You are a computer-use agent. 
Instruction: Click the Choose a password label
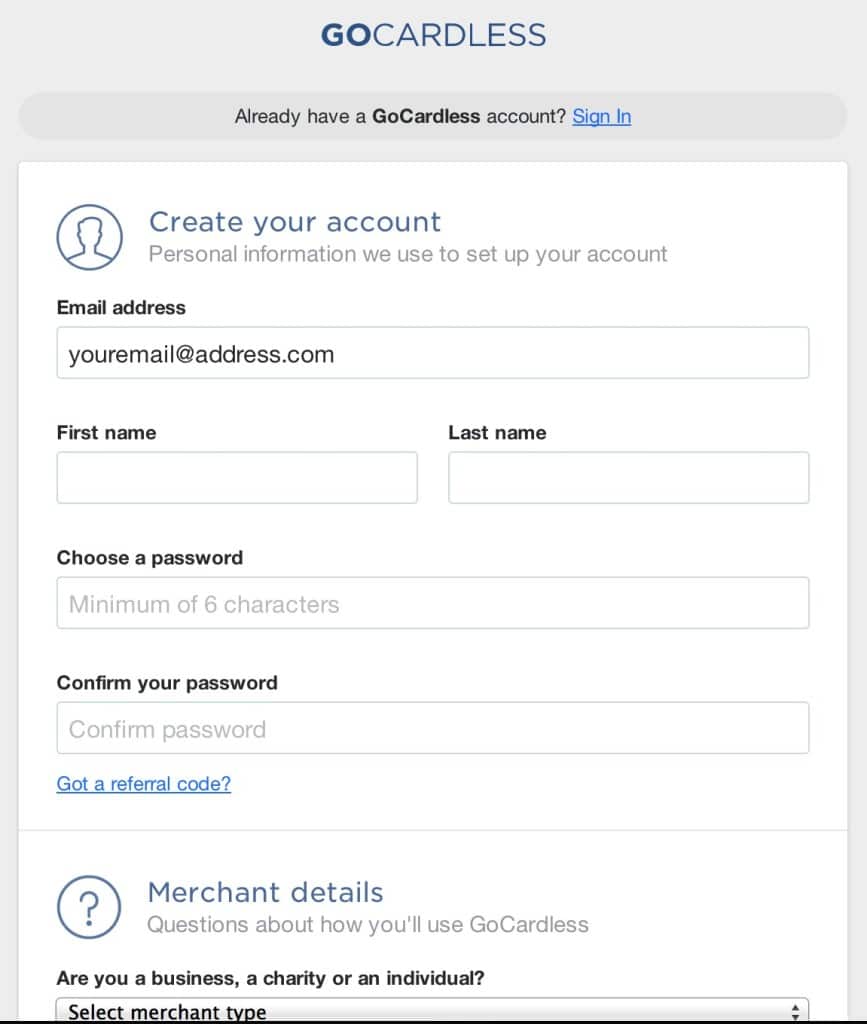click(x=150, y=558)
